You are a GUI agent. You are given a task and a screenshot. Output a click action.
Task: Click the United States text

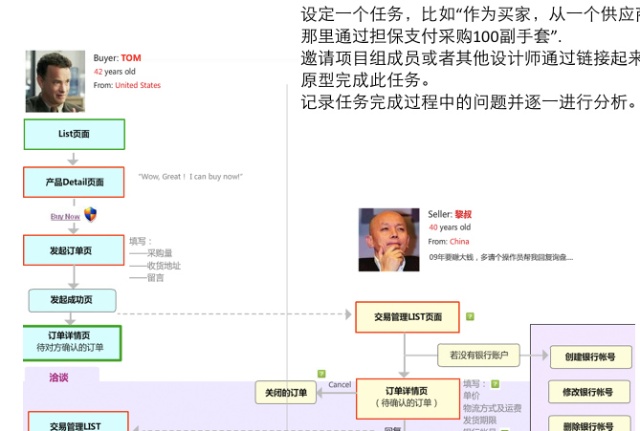(x=138, y=85)
